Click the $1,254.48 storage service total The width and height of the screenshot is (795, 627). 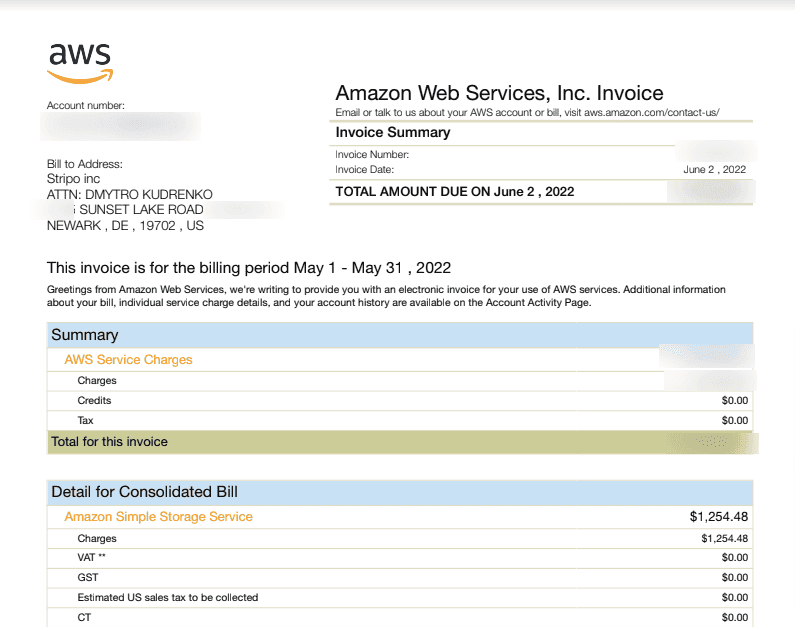pyautogui.click(x=718, y=517)
